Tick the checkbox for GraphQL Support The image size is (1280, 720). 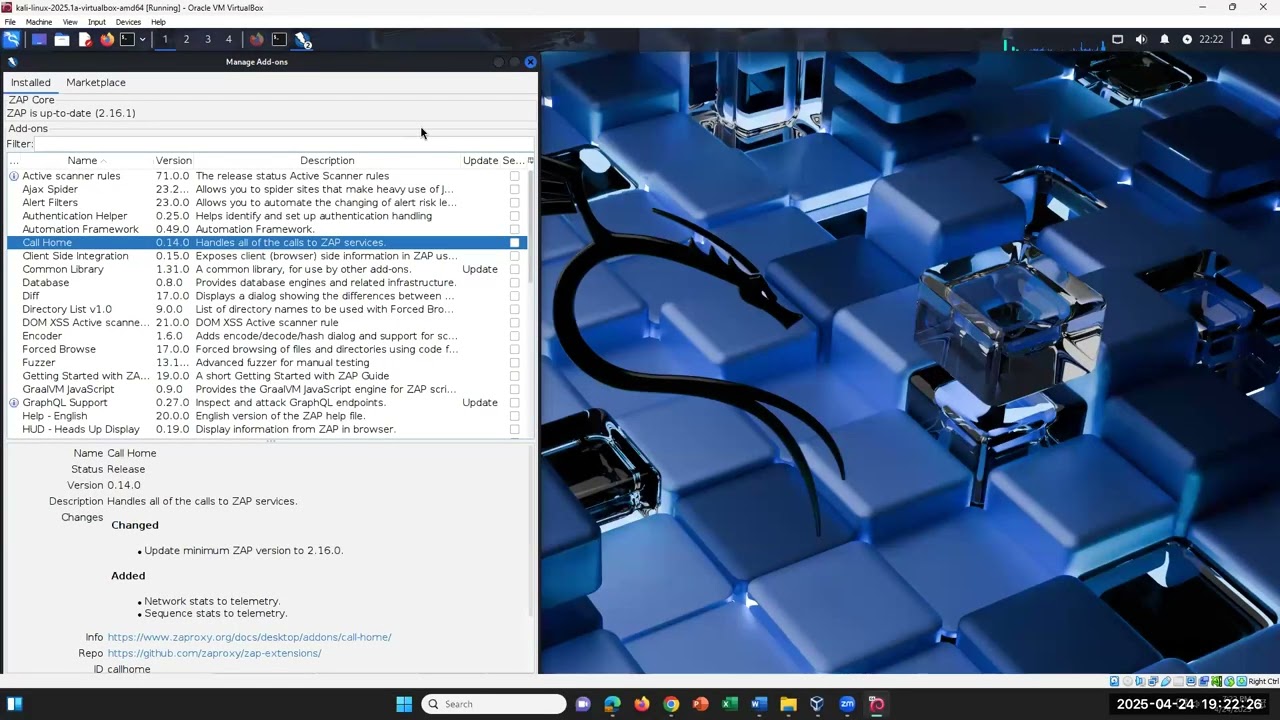pyautogui.click(x=515, y=403)
